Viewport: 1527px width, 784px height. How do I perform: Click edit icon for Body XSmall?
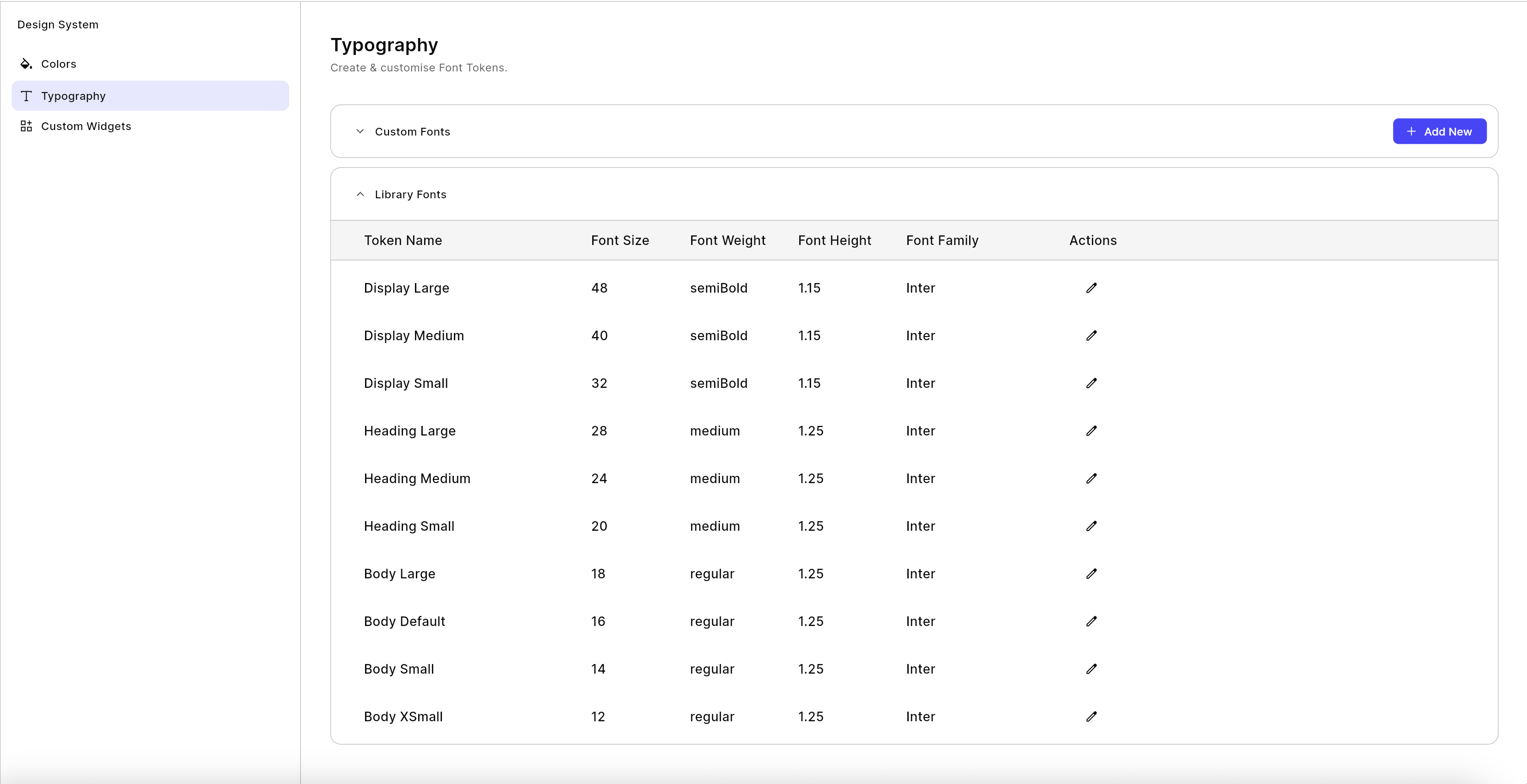click(x=1091, y=716)
